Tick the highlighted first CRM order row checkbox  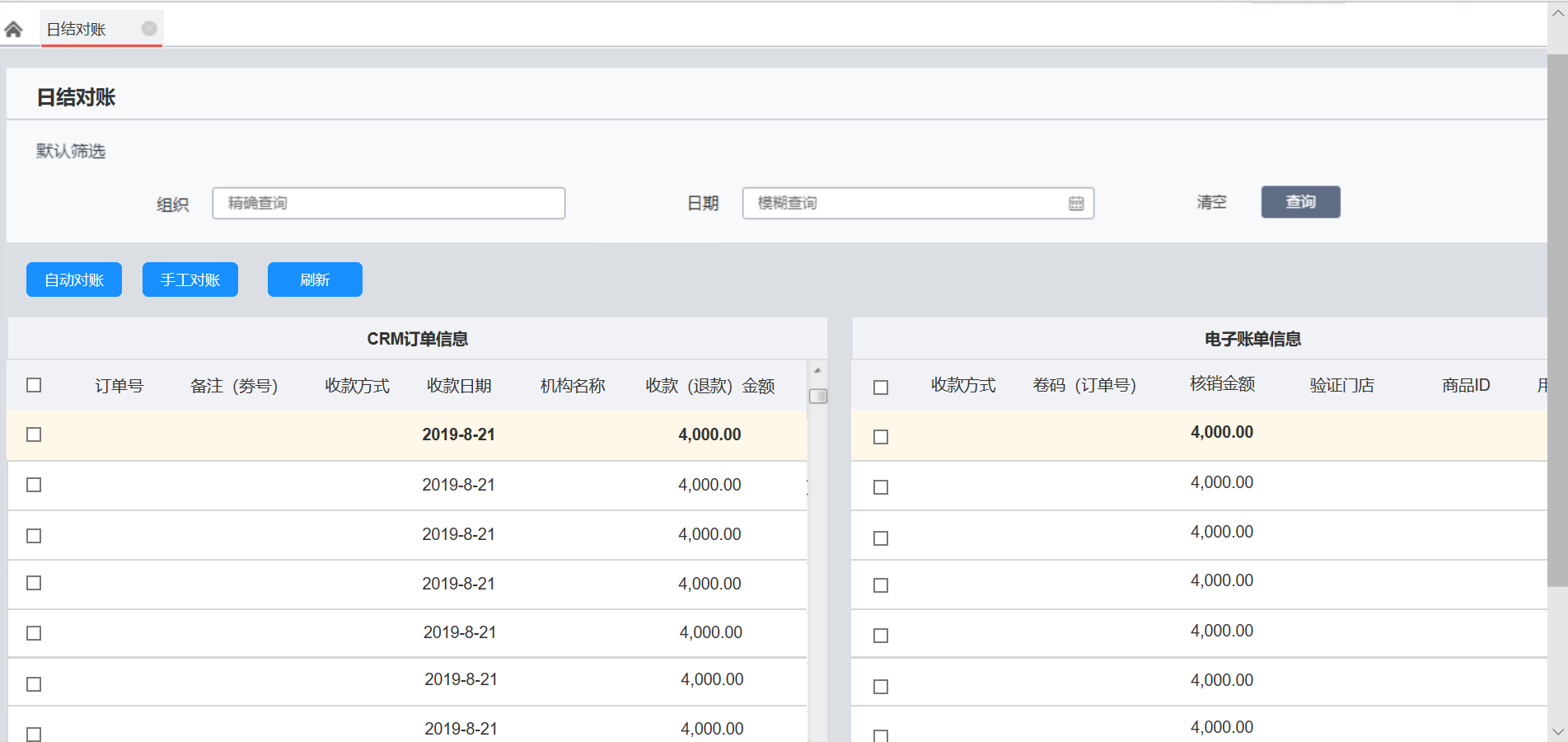pos(34,434)
